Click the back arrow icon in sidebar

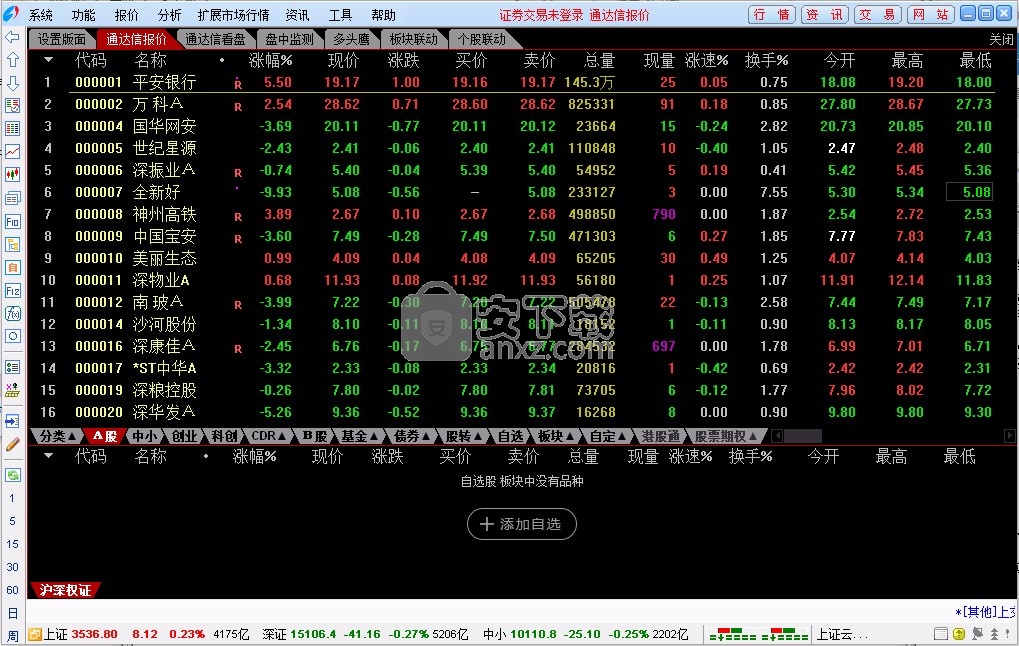pyautogui.click(x=12, y=37)
